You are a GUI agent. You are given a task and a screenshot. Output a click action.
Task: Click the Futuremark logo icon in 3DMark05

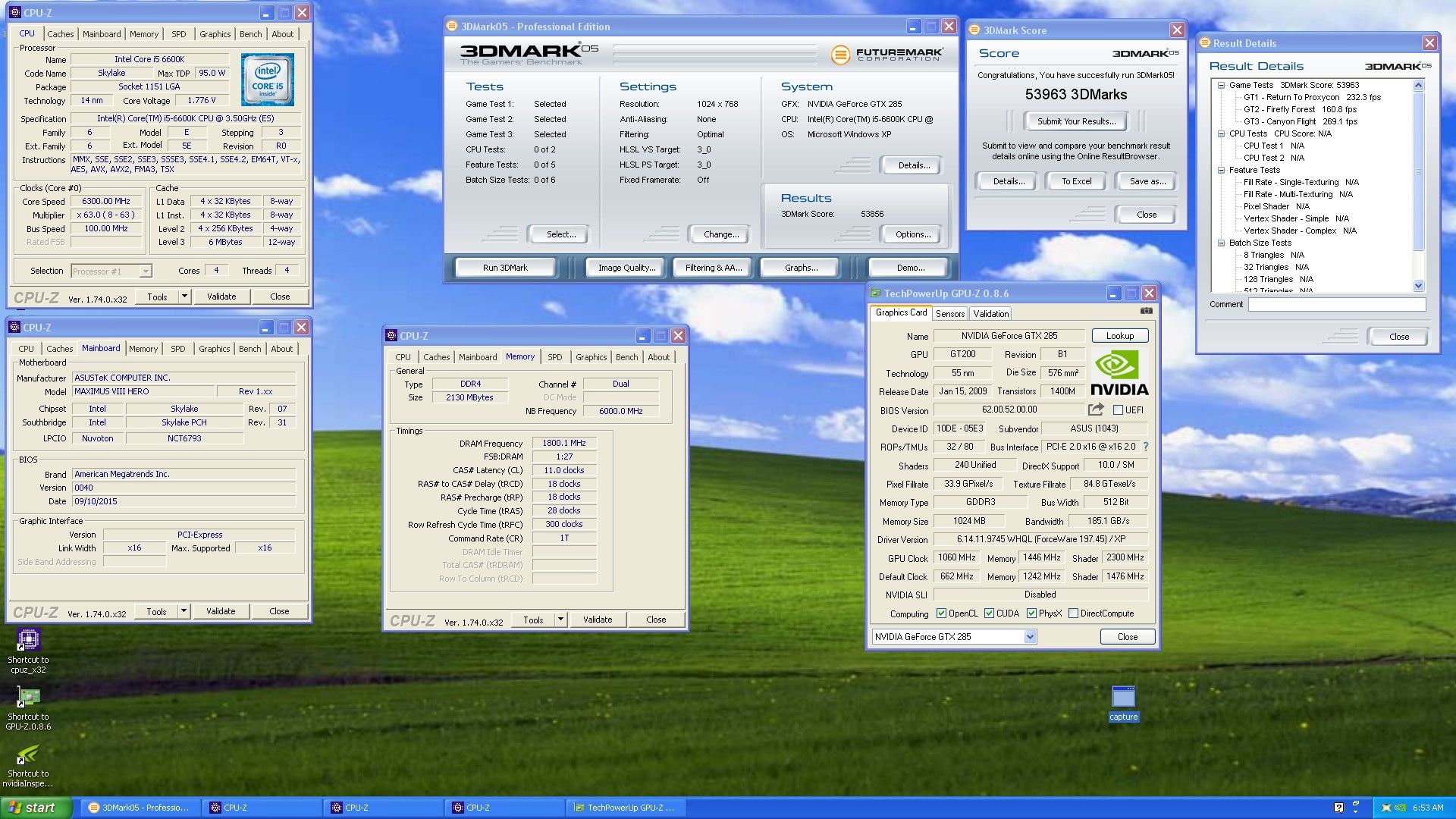(x=839, y=55)
